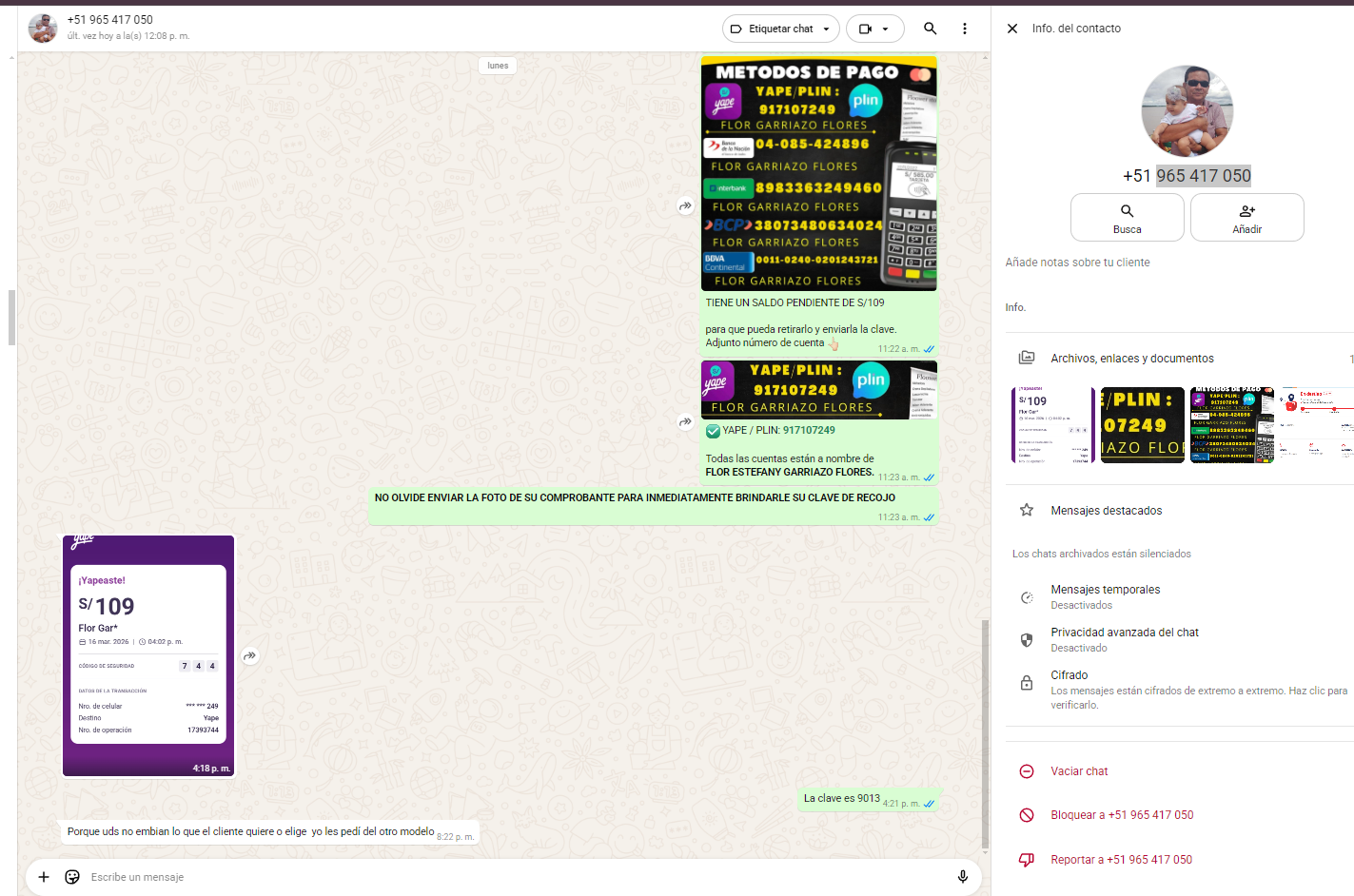
Task: Open the three-dot chat options menu
Action: click(964, 29)
